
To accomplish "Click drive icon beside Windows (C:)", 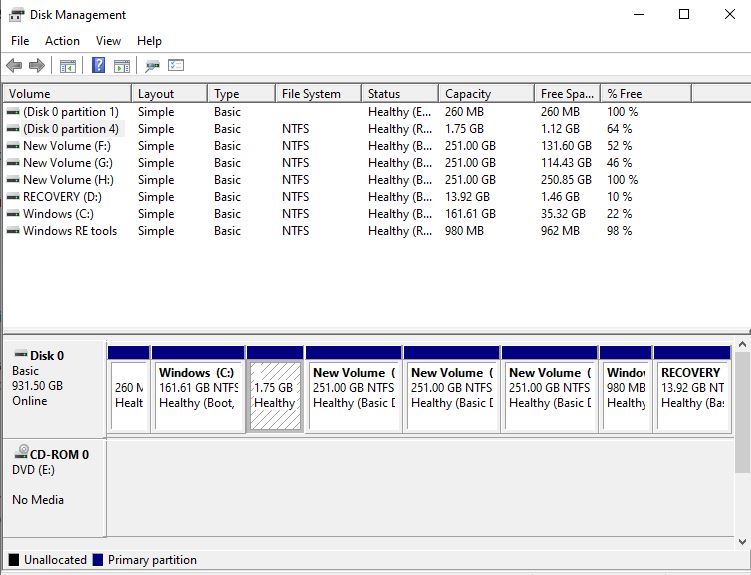I will click(x=13, y=214).
